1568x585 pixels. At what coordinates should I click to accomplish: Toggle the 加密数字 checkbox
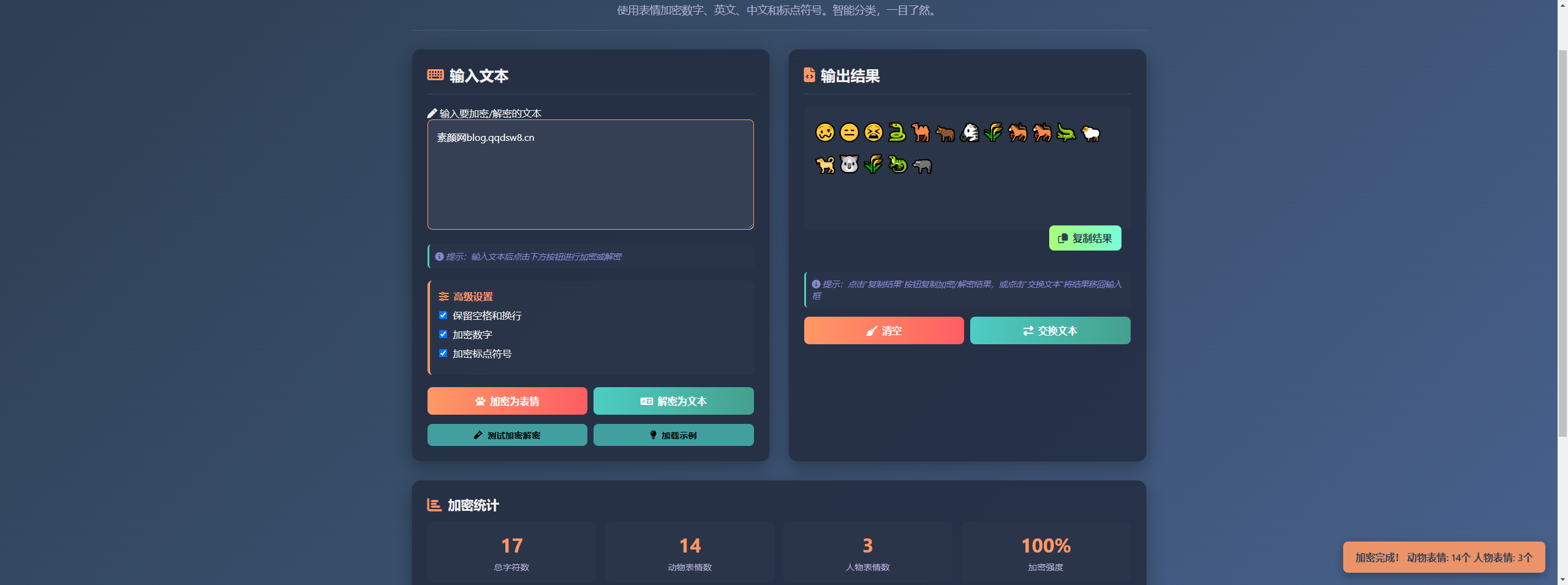[x=443, y=334]
